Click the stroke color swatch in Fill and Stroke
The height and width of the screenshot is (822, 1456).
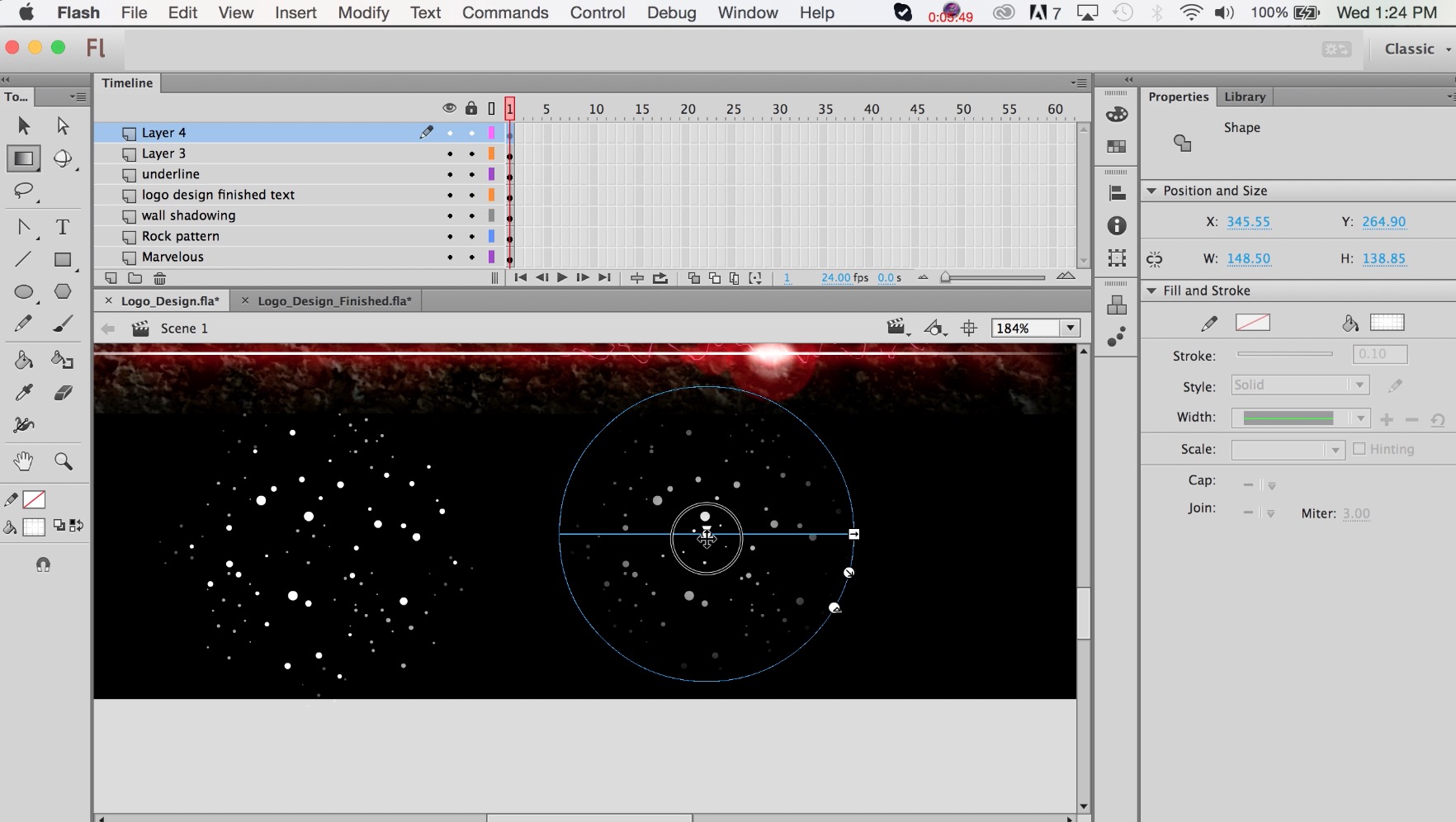pyautogui.click(x=1253, y=323)
